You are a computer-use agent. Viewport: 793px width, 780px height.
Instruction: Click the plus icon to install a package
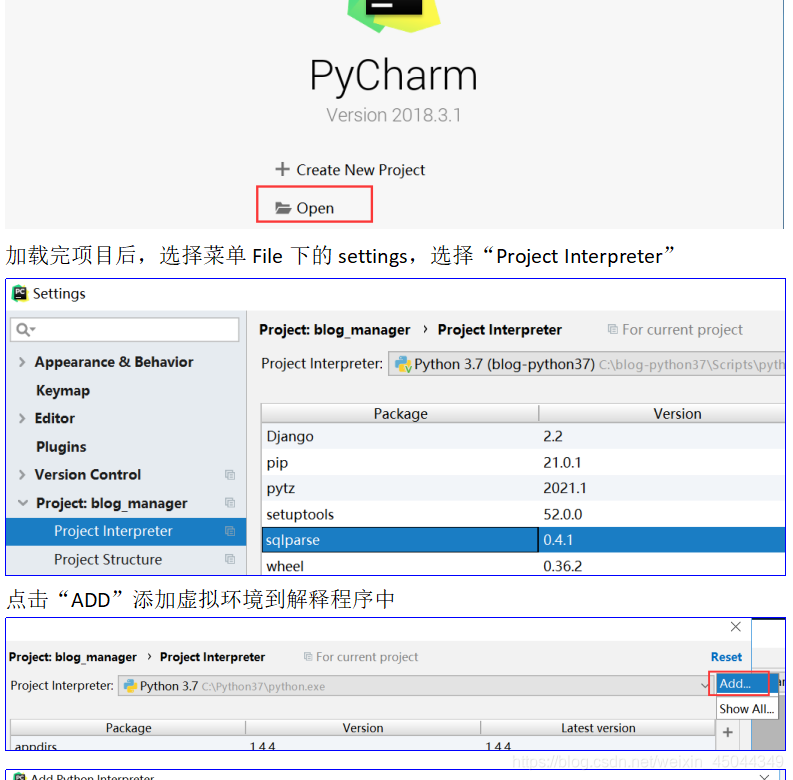728,732
